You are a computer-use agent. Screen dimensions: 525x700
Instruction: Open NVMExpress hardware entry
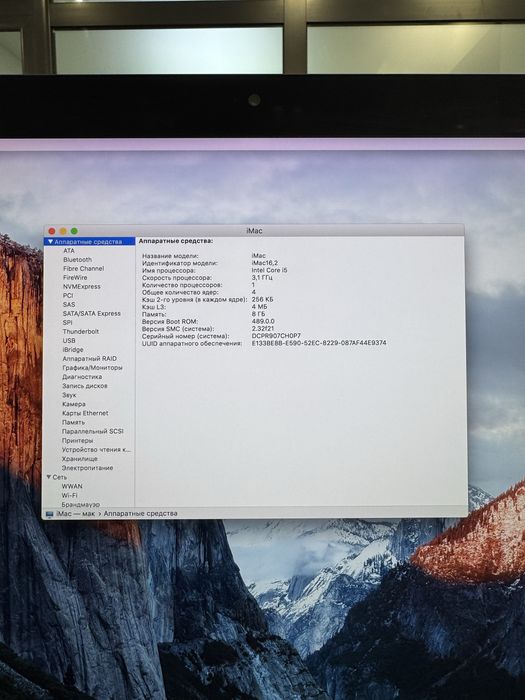[82, 287]
